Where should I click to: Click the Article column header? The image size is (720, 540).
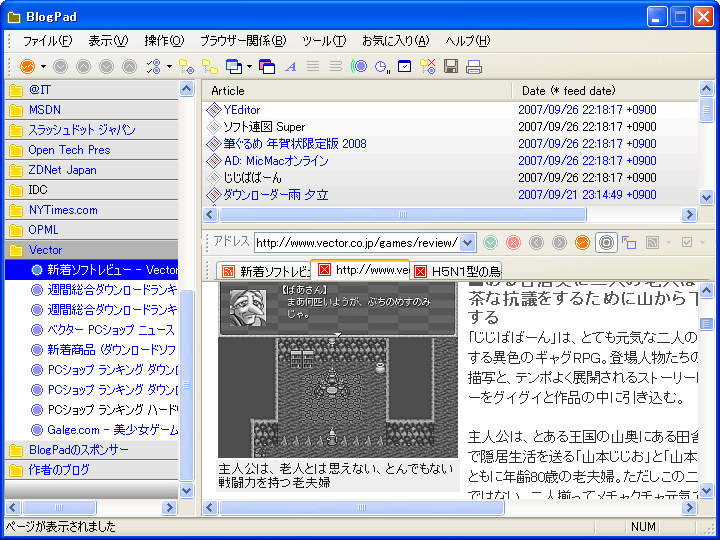tap(357, 91)
